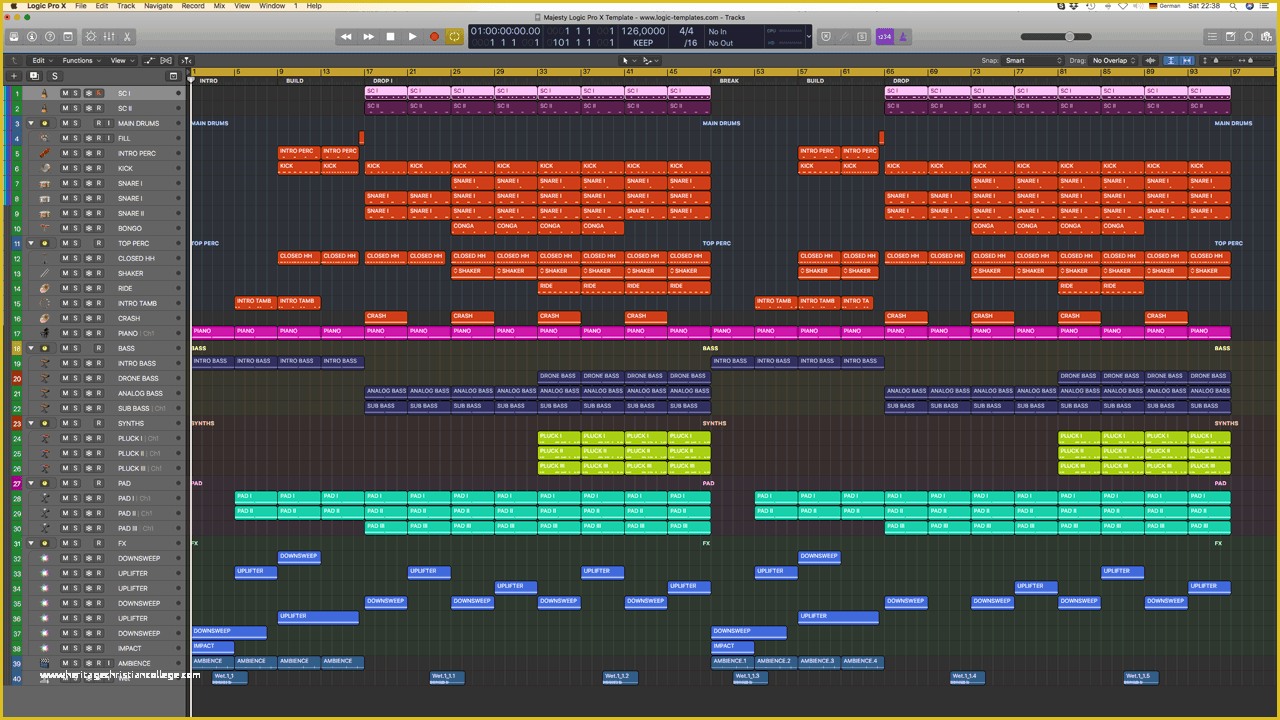The width and height of the screenshot is (1280, 720).
Task: Collapse the MAIN DRUMS track stack
Action: [x=31, y=123]
